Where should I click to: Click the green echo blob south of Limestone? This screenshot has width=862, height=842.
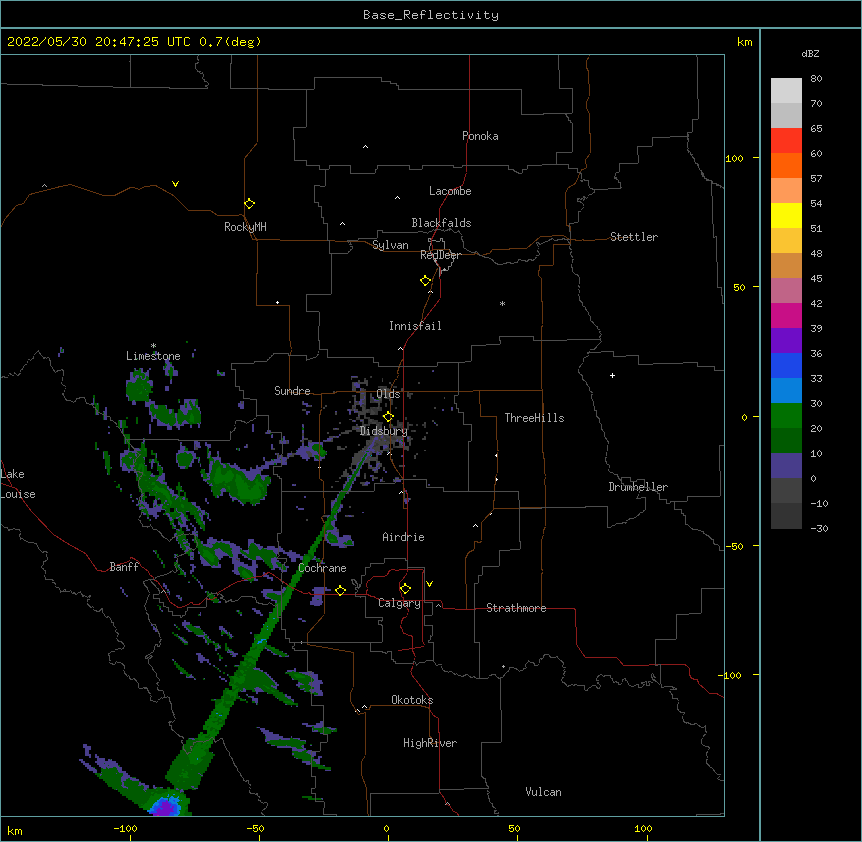(x=139, y=386)
